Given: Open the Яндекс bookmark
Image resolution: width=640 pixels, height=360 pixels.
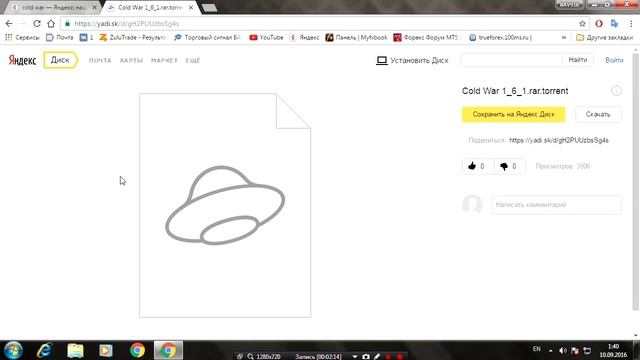Looking at the screenshot, I should [304, 37].
